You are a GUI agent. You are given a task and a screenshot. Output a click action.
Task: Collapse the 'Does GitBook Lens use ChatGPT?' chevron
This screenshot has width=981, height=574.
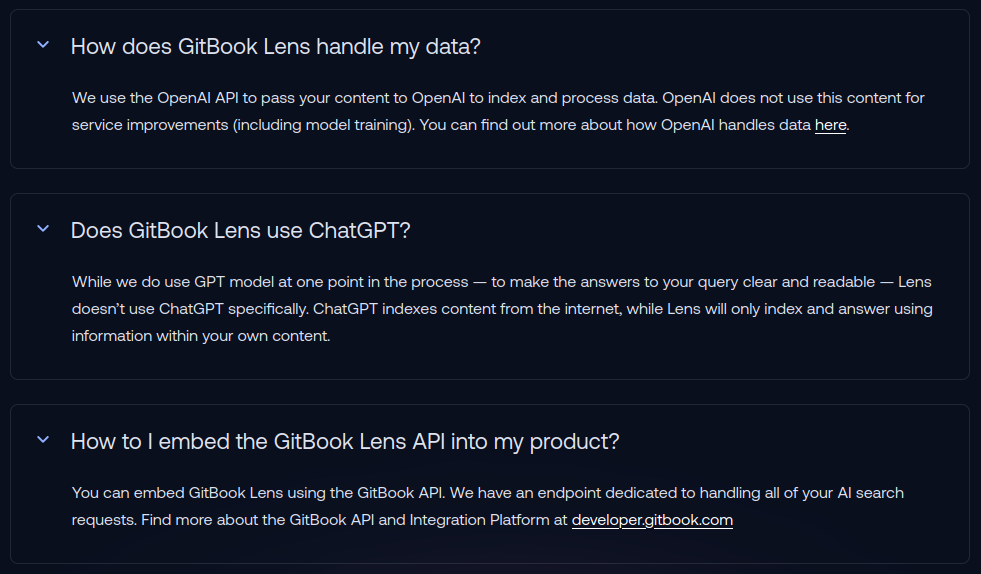[43, 229]
